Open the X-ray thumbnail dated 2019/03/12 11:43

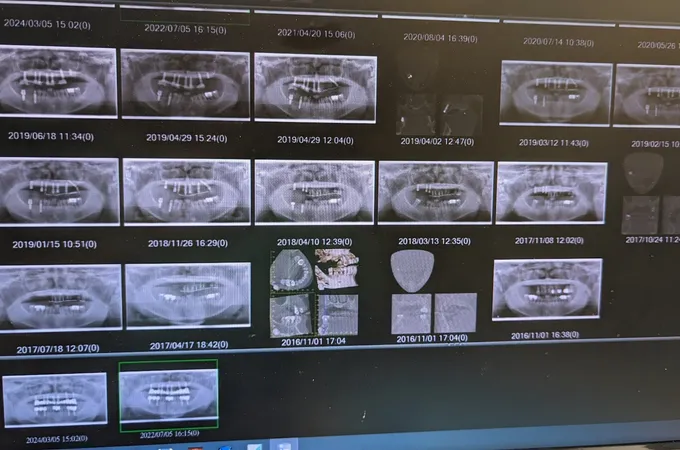(x=555, y=92)
